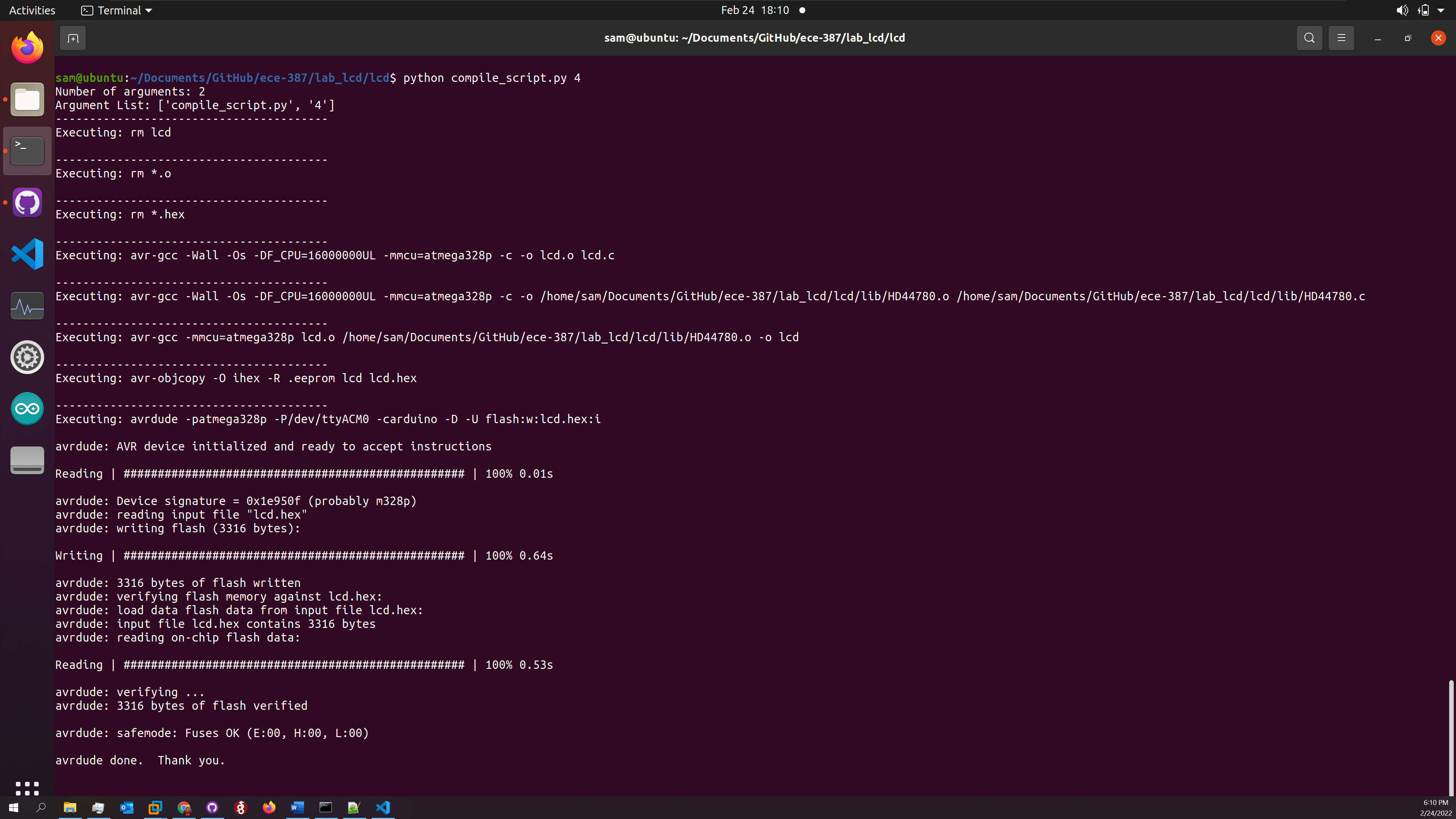This screenshot has width=1456, height=819.
Task: Open Windows taskbar search
Action: tap(41, 808)
